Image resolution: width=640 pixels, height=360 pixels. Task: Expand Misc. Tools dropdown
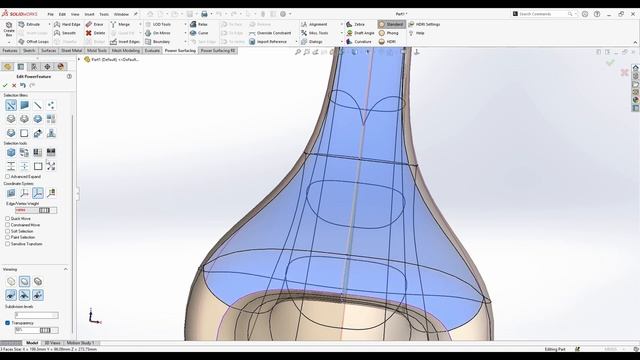(342, 33)
